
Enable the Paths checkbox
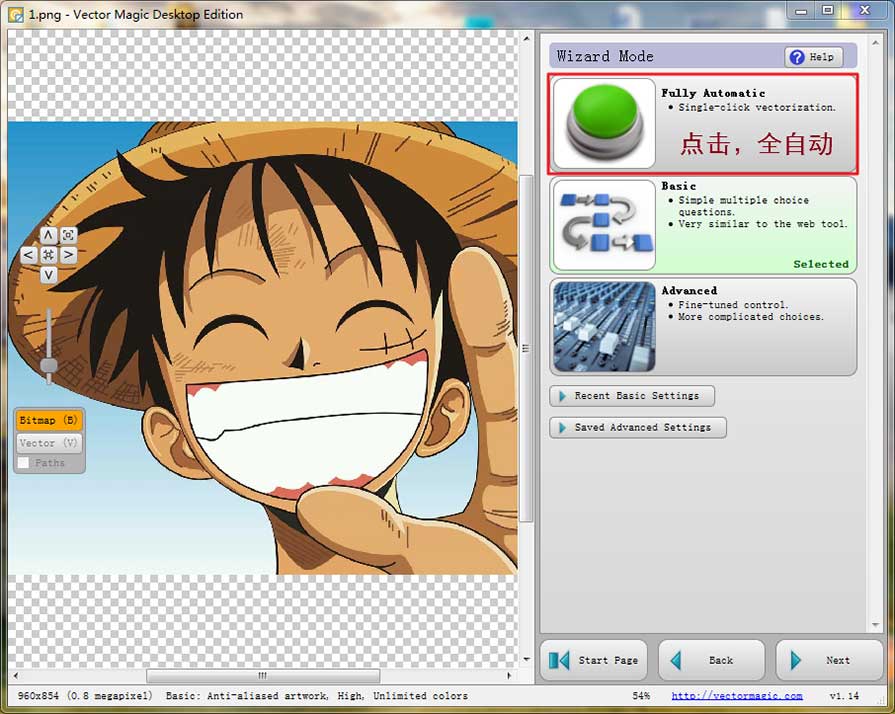tap(24, 463)
